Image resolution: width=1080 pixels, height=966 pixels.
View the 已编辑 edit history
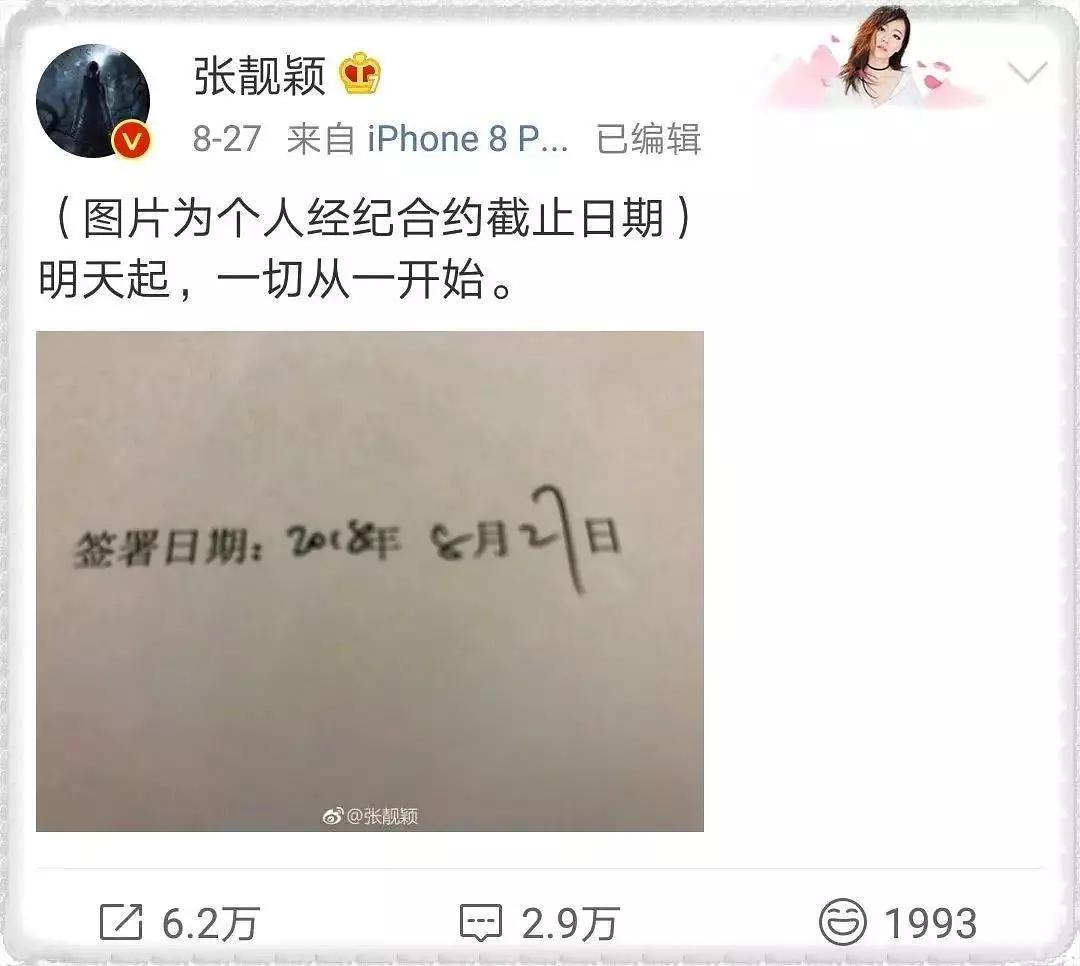648,139
